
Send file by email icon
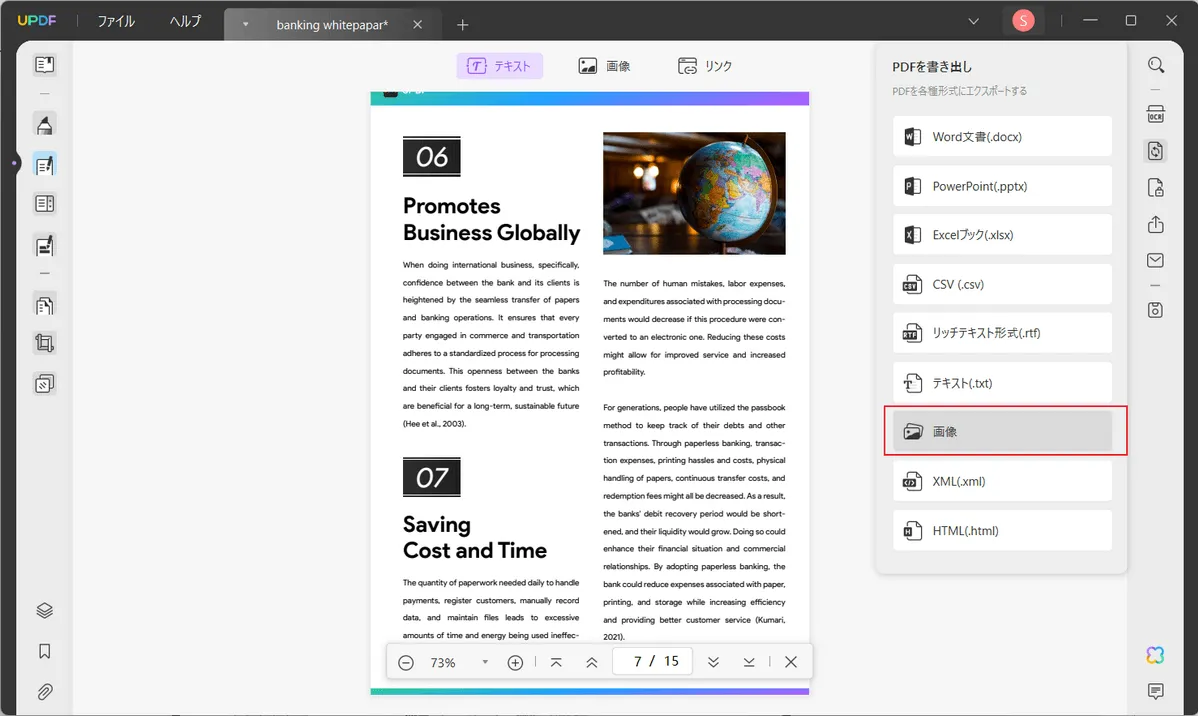[x=1156, y=261]
